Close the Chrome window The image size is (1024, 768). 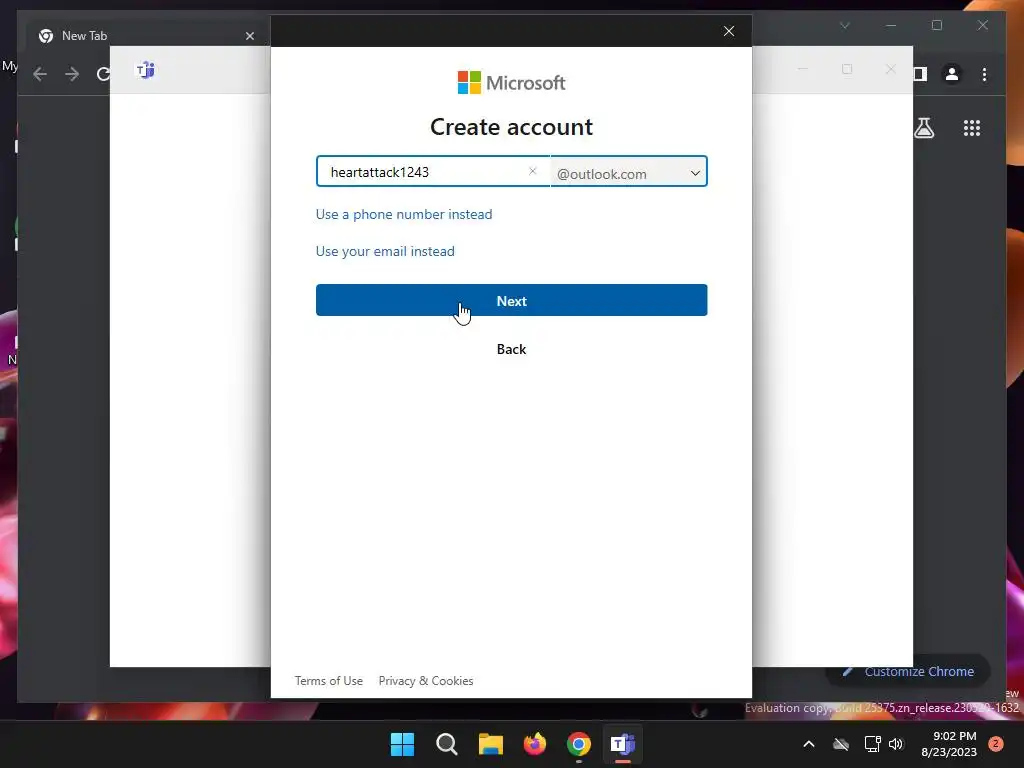click(982, 25)
